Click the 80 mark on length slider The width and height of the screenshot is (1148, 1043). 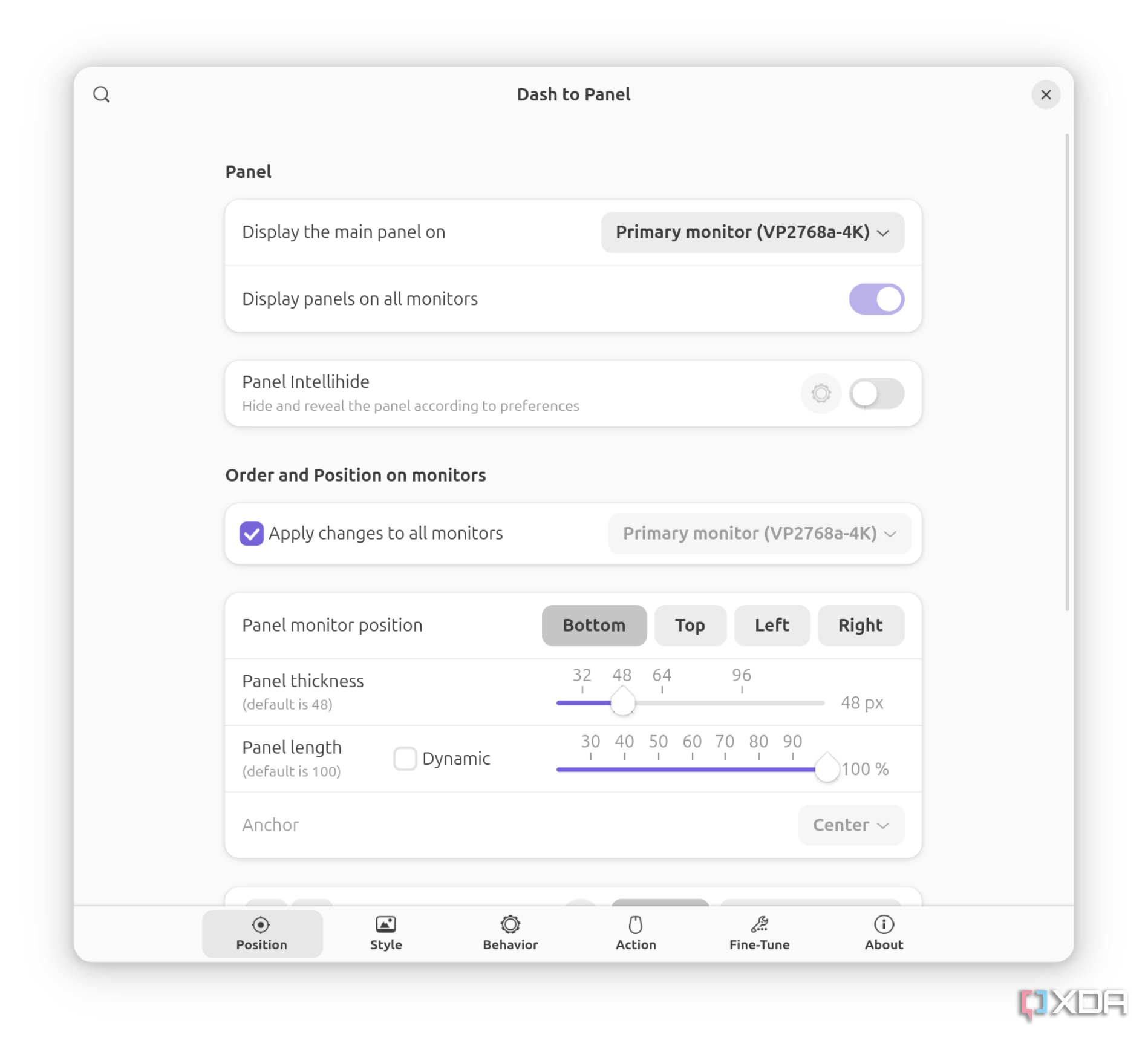[x=758, y=742]
